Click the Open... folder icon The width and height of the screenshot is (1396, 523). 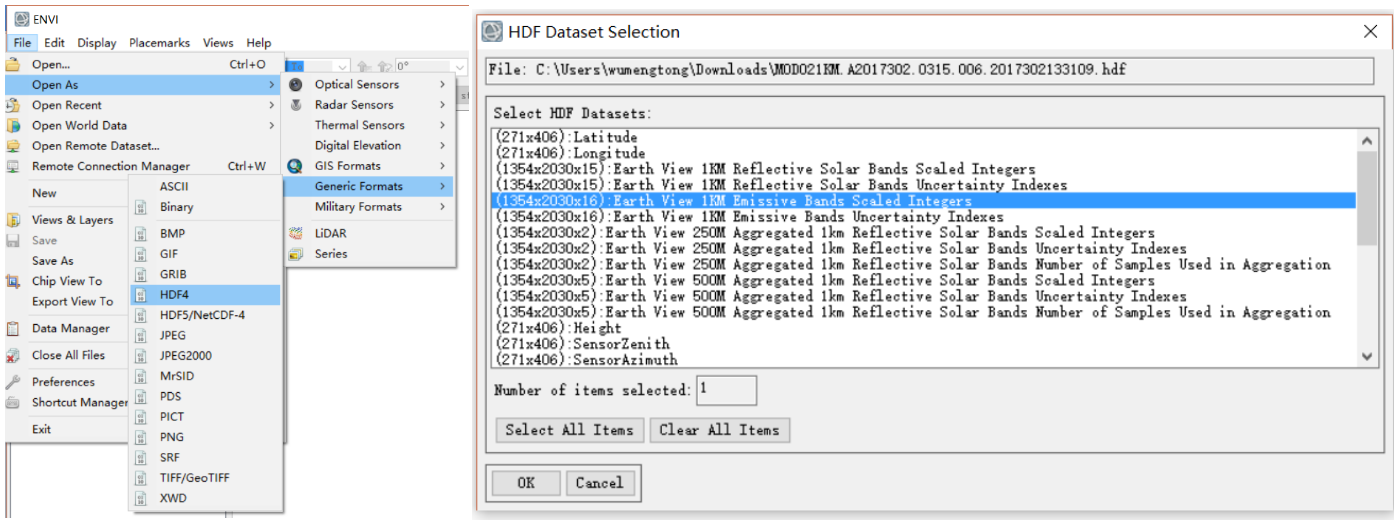[x=13, y=64]
